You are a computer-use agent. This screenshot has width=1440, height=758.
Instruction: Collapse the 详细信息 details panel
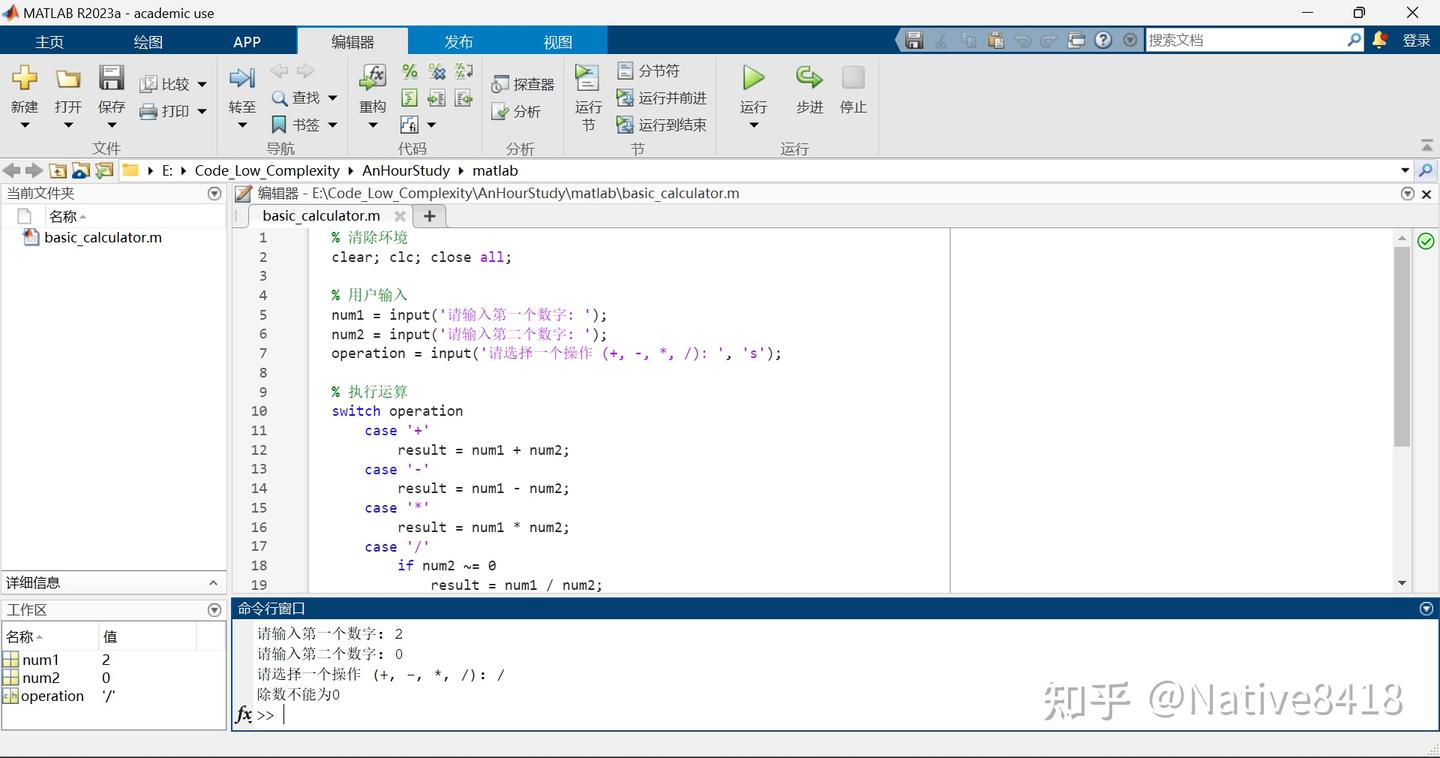[213, 583]
